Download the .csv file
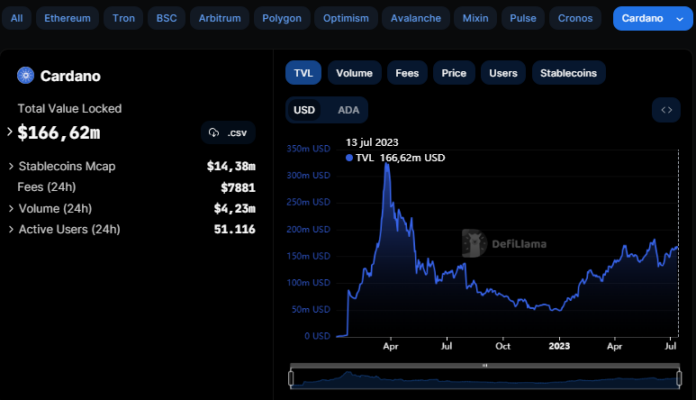The image size is (696, 400). tap(228, 132)
